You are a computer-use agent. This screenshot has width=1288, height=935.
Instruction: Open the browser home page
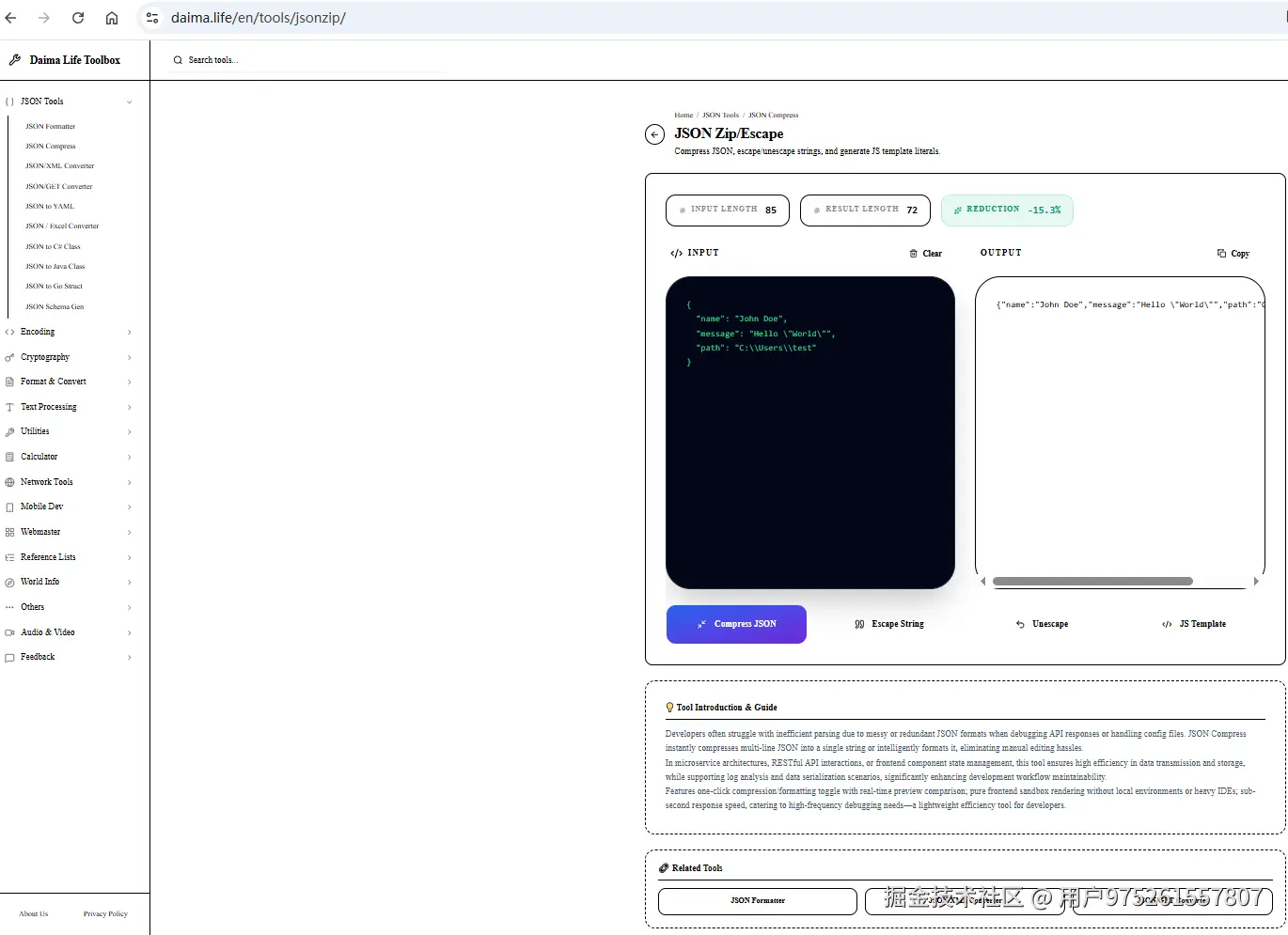tap(112, 18)
